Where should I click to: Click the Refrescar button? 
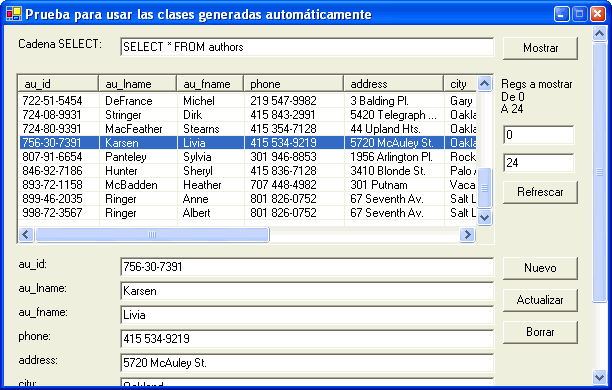tap(540, 192)
